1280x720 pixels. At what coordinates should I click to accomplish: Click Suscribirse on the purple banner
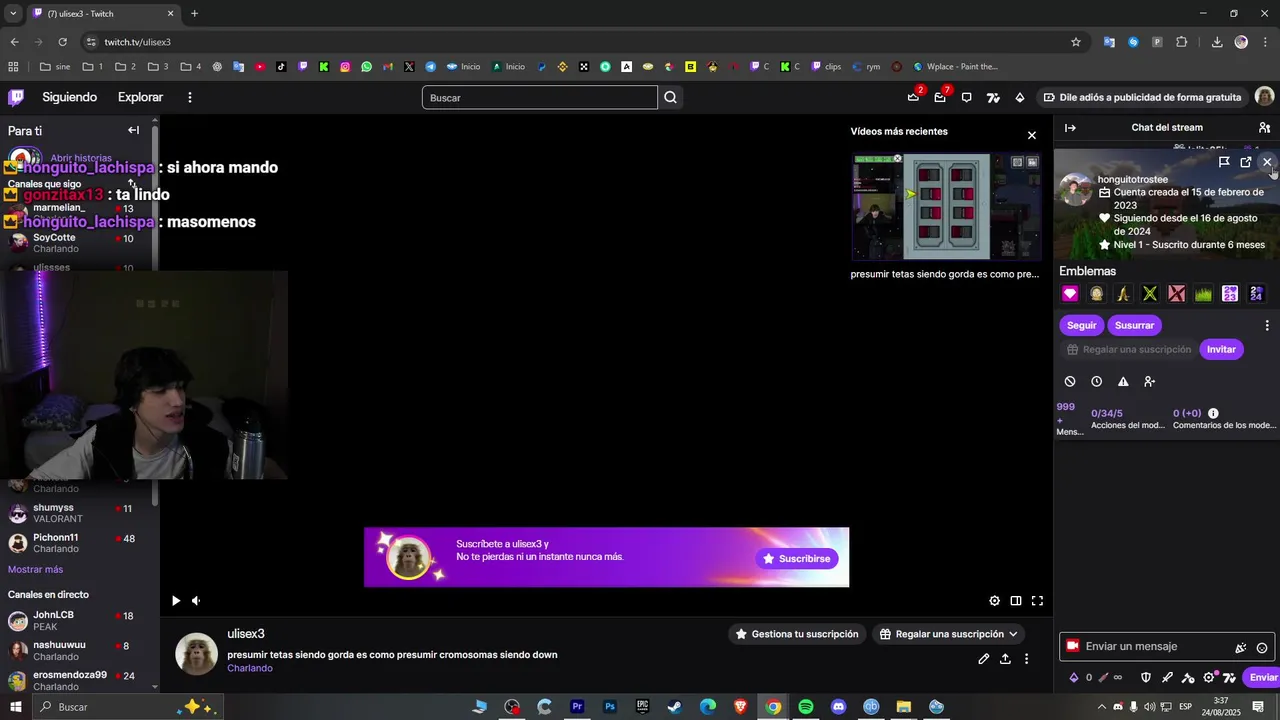(x=797, y=558)
